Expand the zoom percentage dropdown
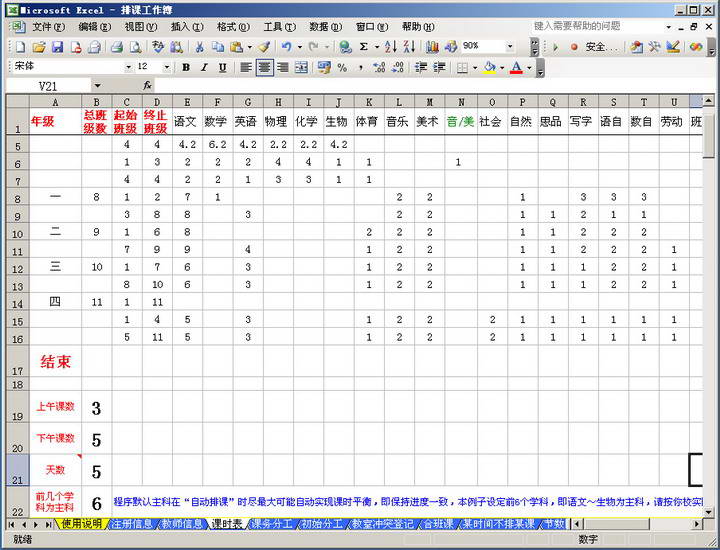Image resolution: width=720 pixels, height=550 pixels. point(510,47)
